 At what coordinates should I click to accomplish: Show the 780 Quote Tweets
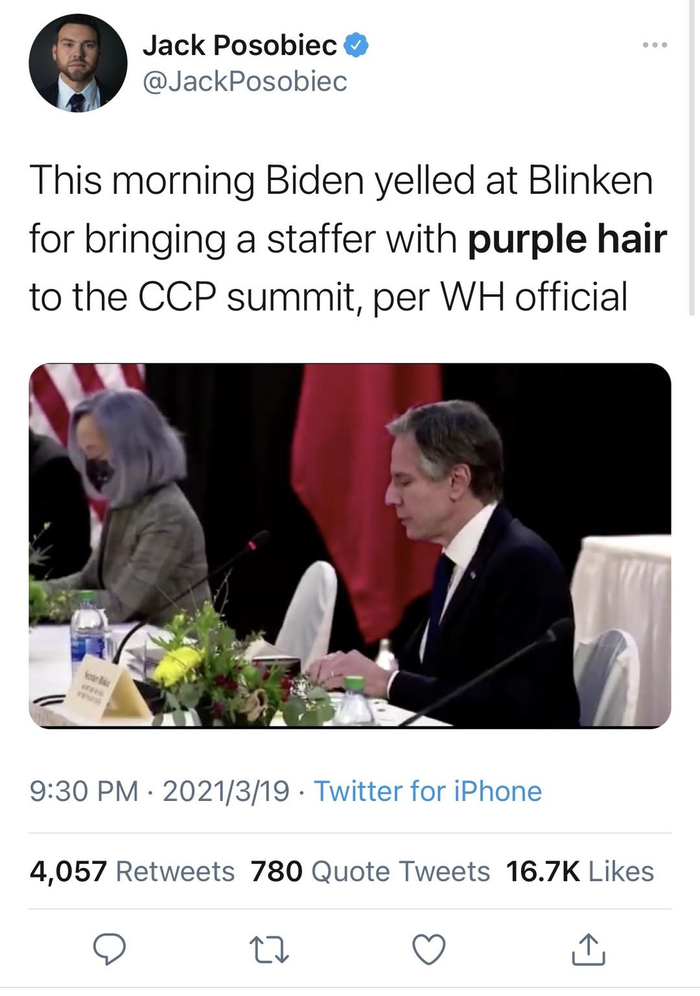coord(370,871)
